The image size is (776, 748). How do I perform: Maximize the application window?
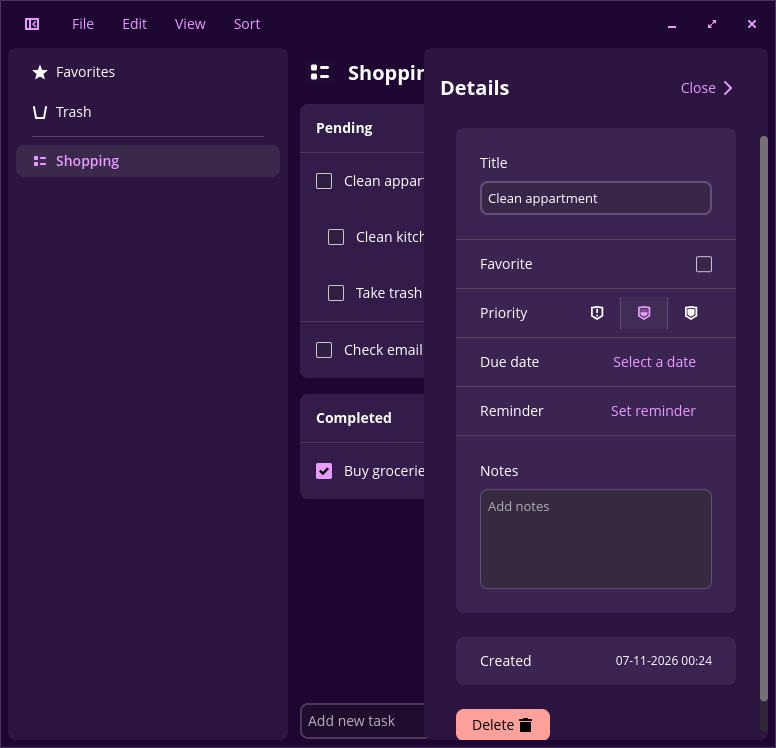click(712, 24)
